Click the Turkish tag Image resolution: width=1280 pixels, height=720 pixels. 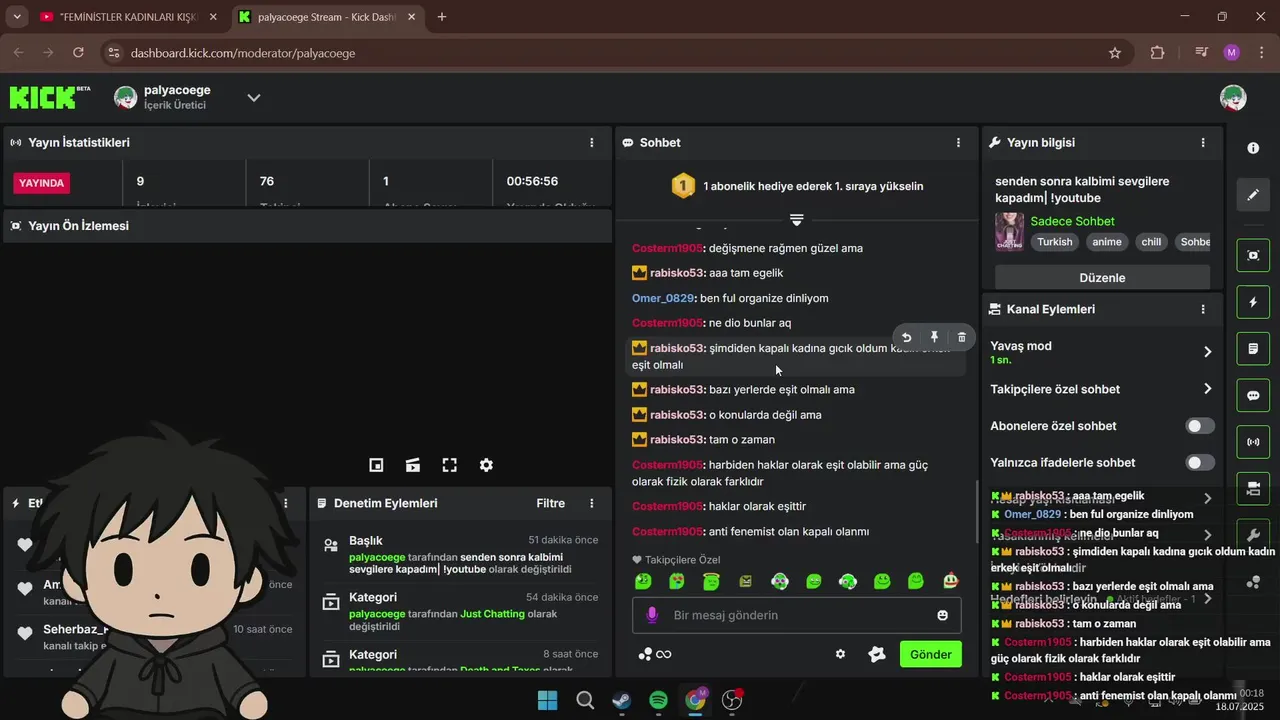(1054, 242)
